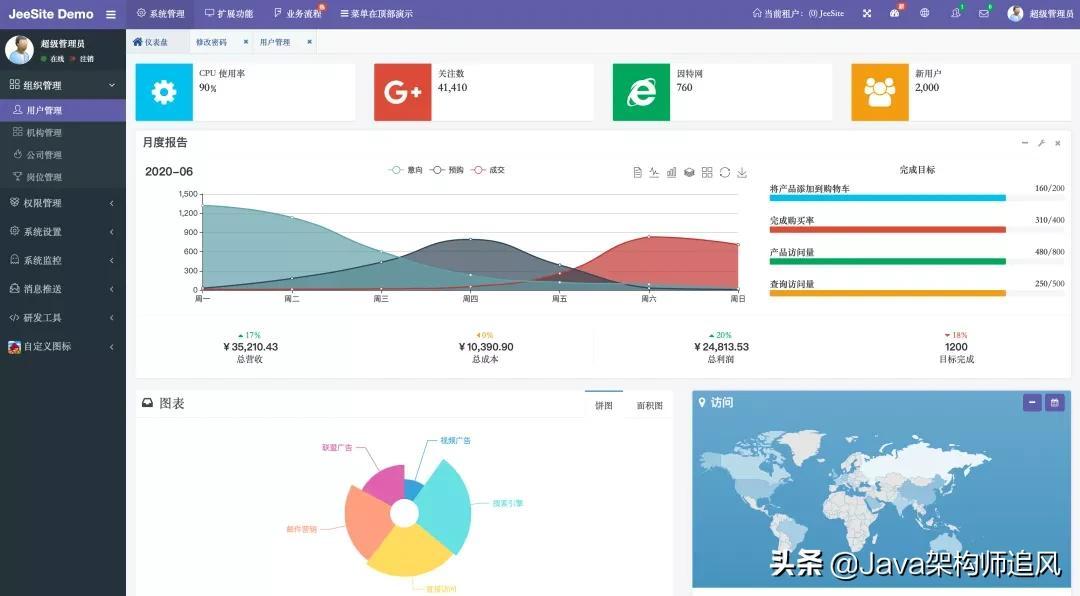Click the calendar button on the 访问 panel
Image resolution: width=1080 pixels, height=596 pixels.
tap(1055, 403)
